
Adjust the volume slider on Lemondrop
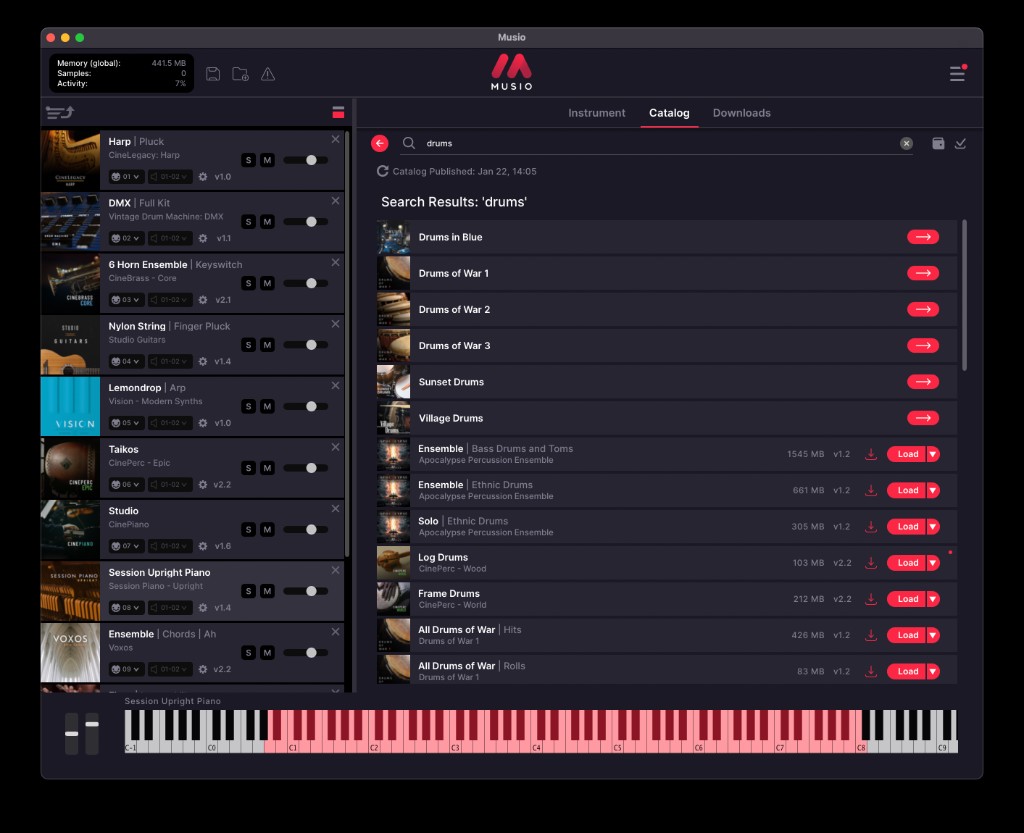310,406
